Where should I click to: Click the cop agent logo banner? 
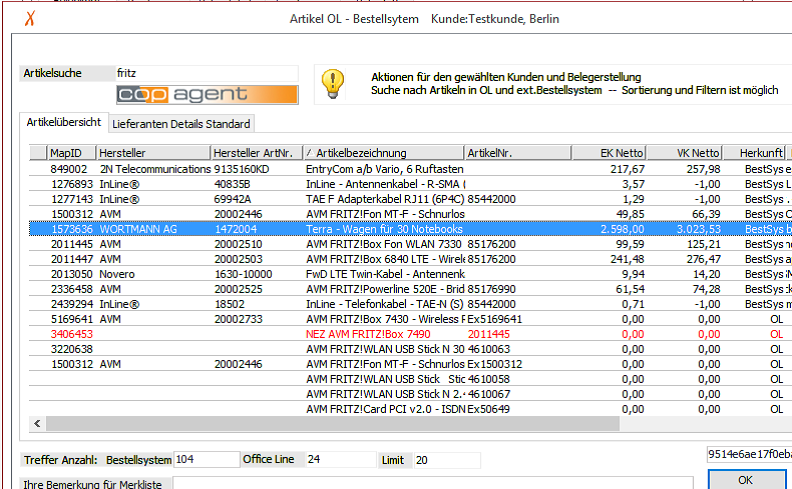coord(207,94)
